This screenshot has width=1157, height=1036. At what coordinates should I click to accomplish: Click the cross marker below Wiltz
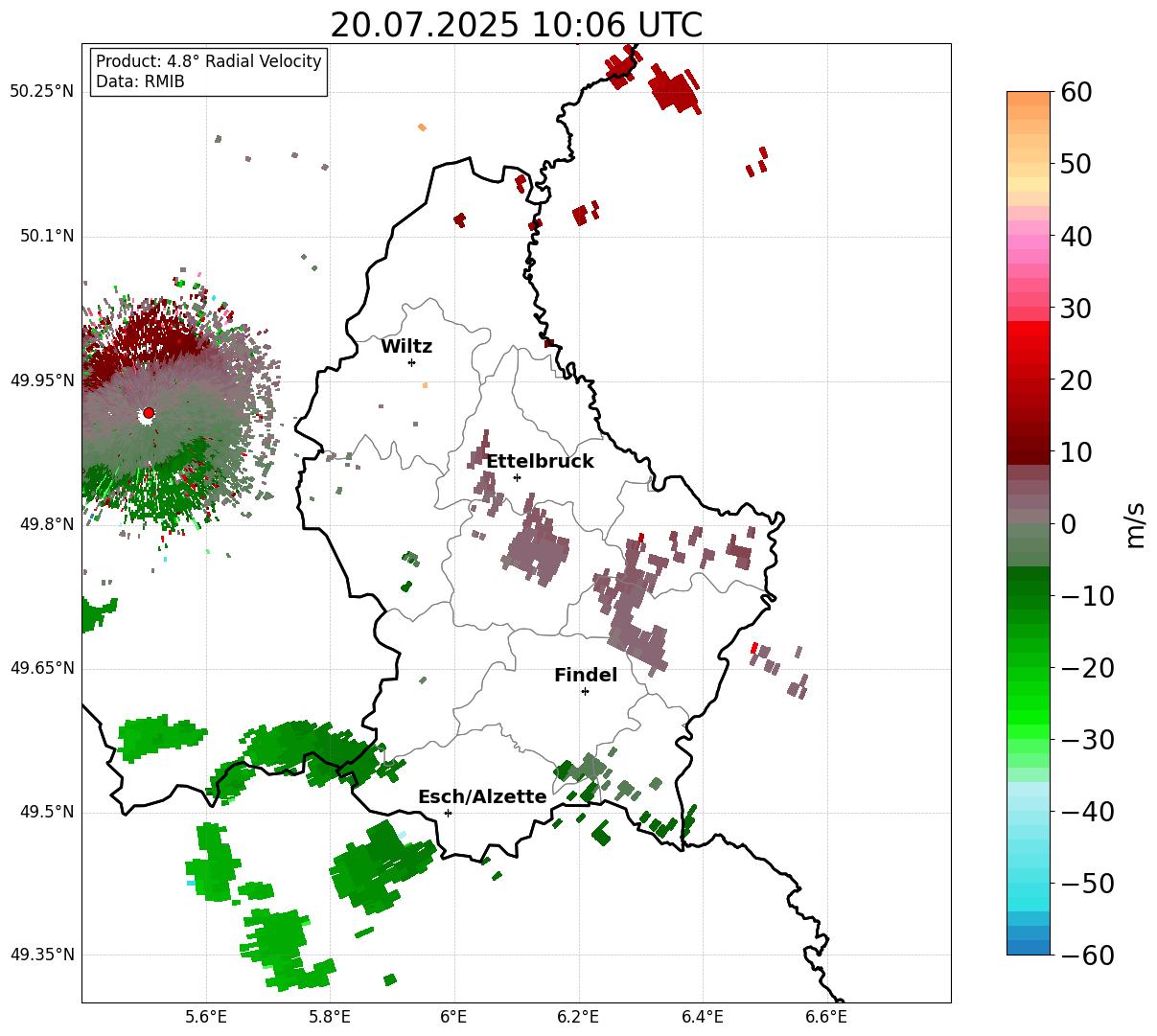(x=411, y=362)
